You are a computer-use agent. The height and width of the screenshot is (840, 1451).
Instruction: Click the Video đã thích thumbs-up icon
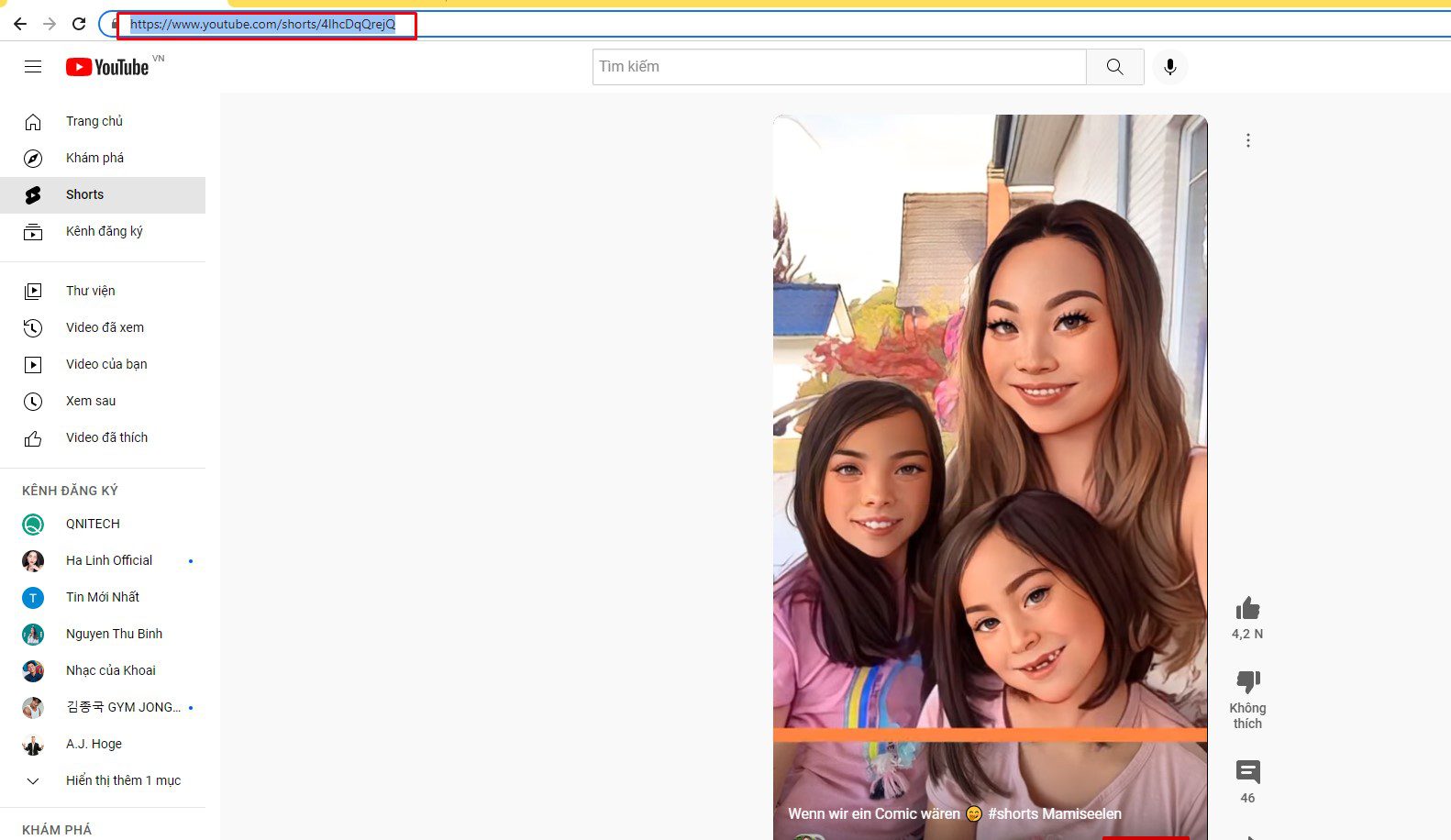(x=33, y=438)
